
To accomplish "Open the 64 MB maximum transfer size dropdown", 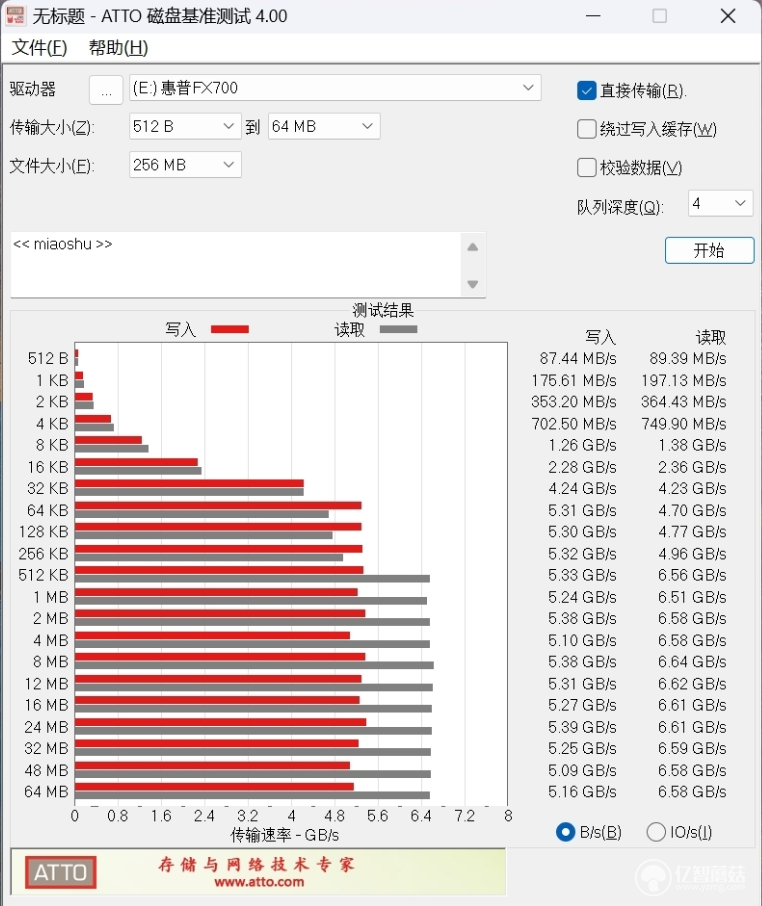I will tap(324, 127).
